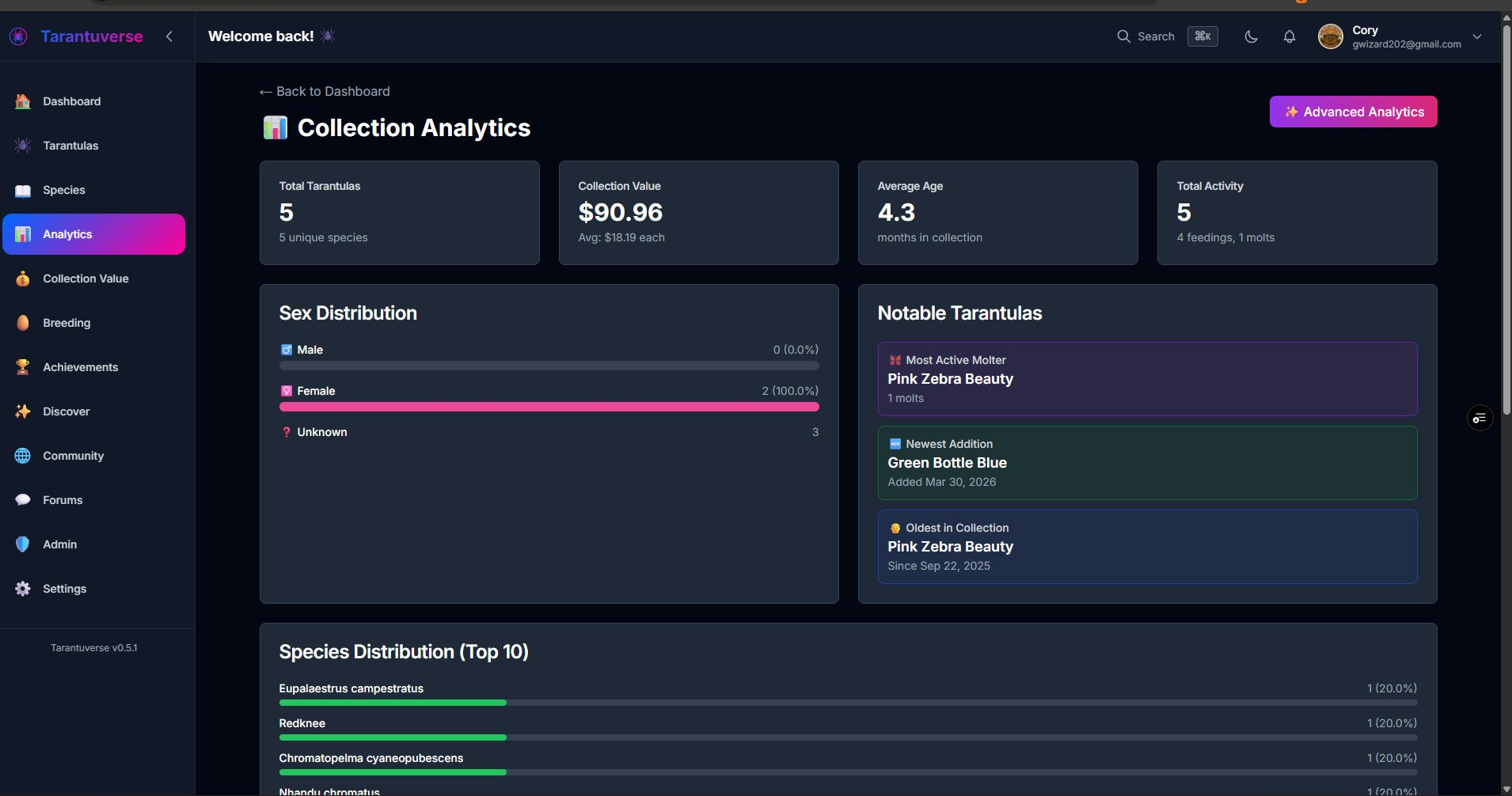This screenshot has width=1512, height=796.
Task: Collapse the sidebar with the chevron
Action: [169, 36]
